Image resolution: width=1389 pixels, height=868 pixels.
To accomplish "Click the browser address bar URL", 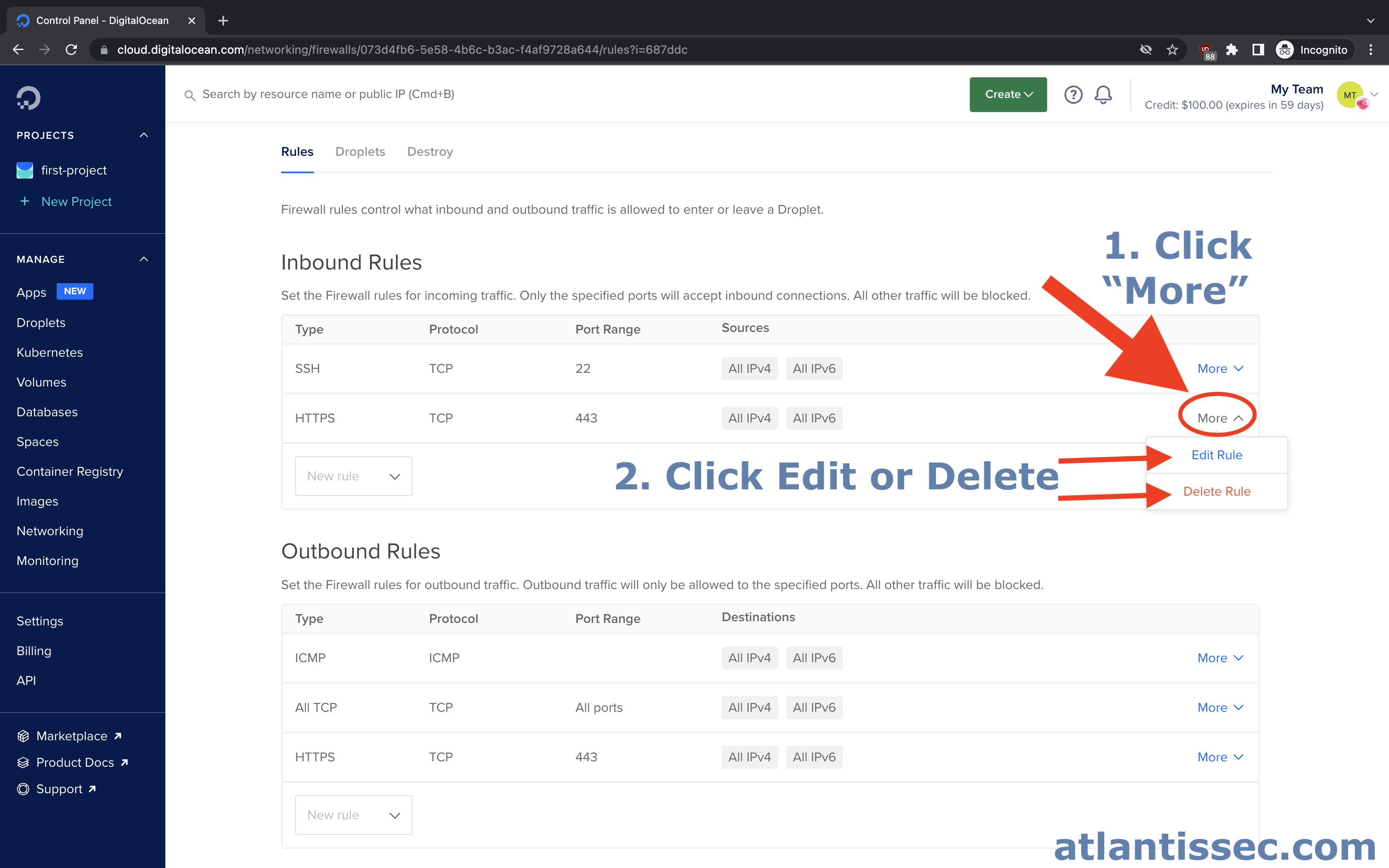I will pos(402,50).
